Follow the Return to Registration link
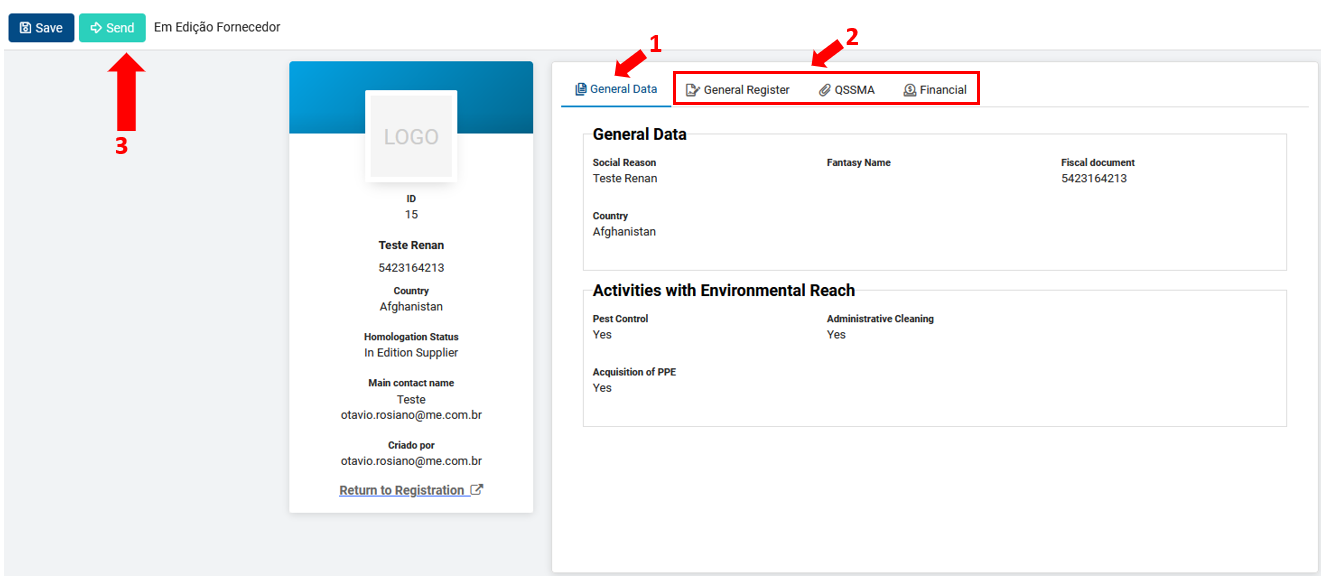The height and width of the screenshot is (576, 1321). pyautogui.click(x=402, y=490)
